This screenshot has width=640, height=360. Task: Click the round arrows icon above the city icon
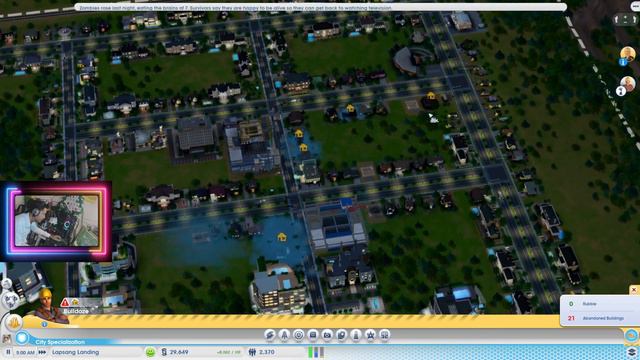tap(11, 300)
